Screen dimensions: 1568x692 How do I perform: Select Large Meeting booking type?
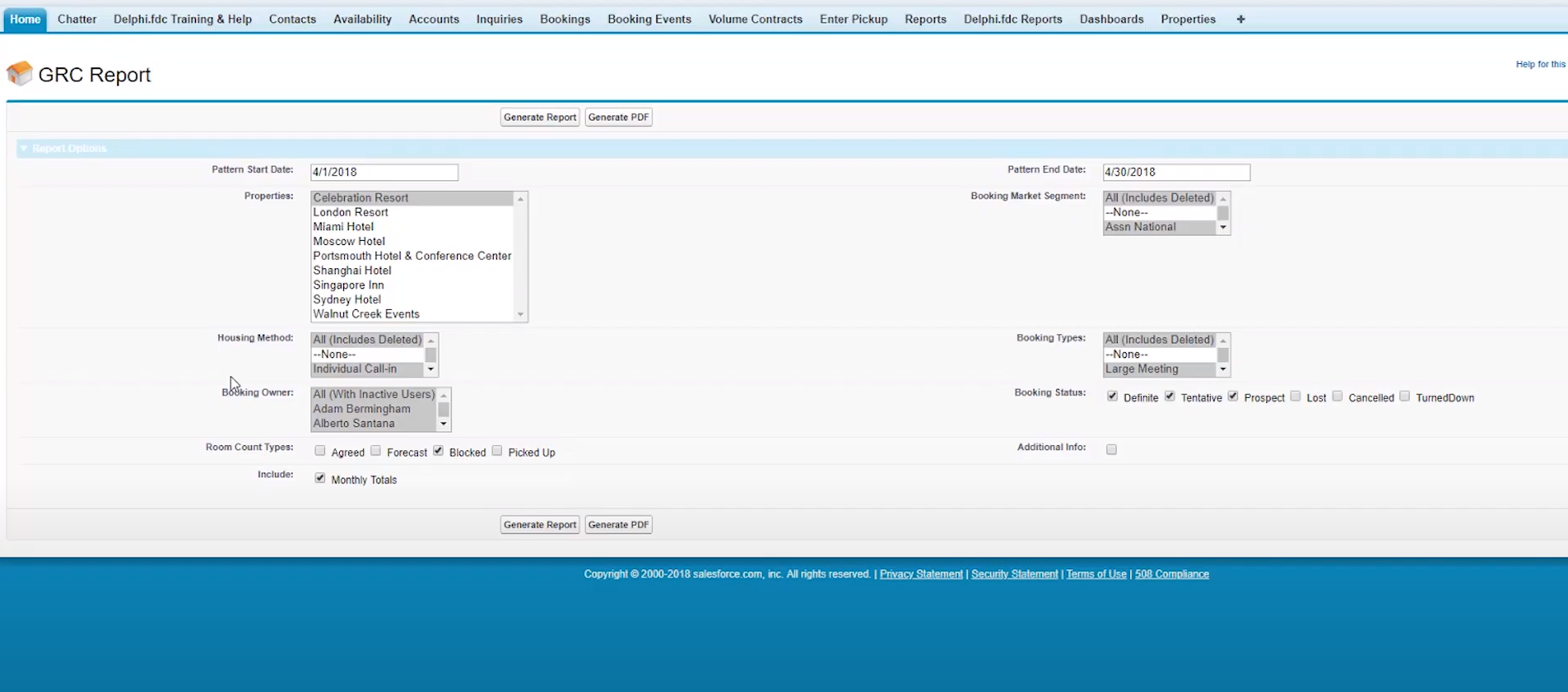1160,369
